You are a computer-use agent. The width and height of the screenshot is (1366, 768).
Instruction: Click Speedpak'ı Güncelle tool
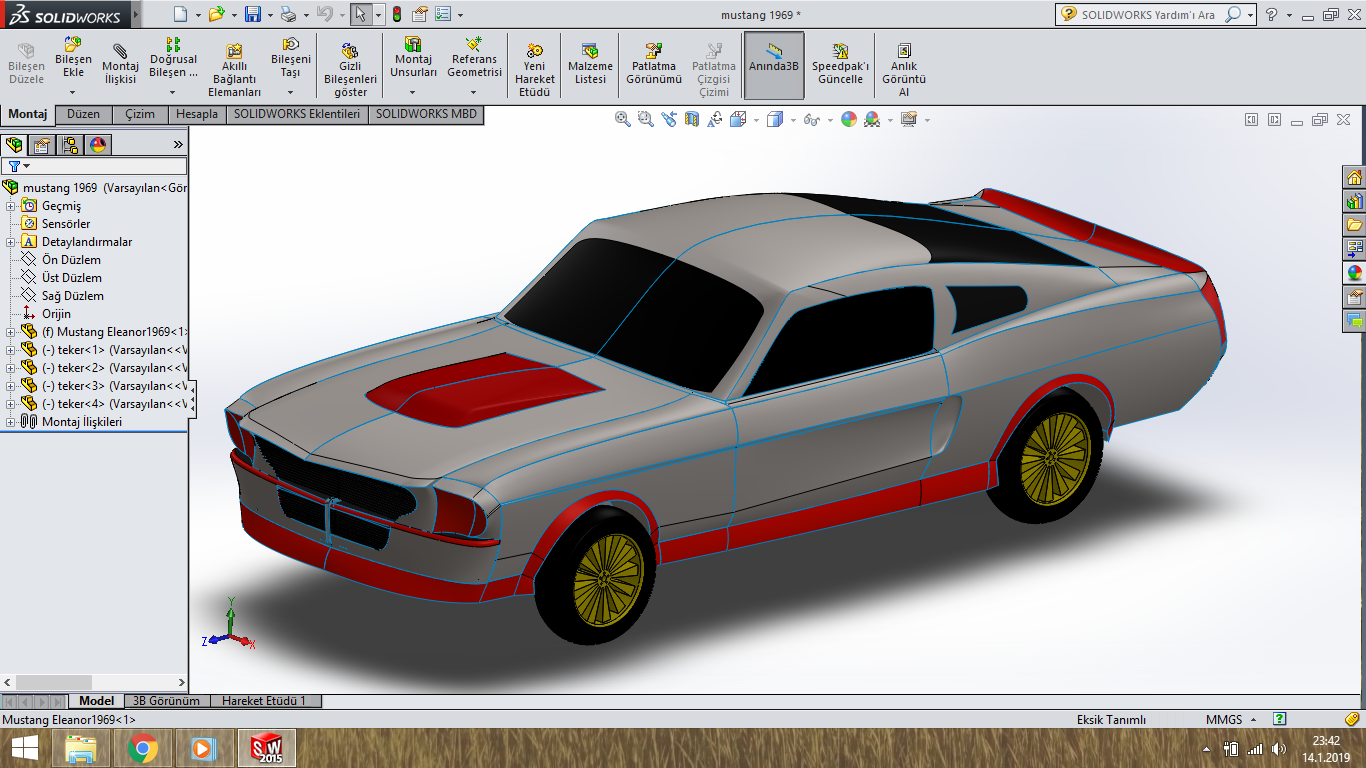pyautogui.click(x=840, y=64)
